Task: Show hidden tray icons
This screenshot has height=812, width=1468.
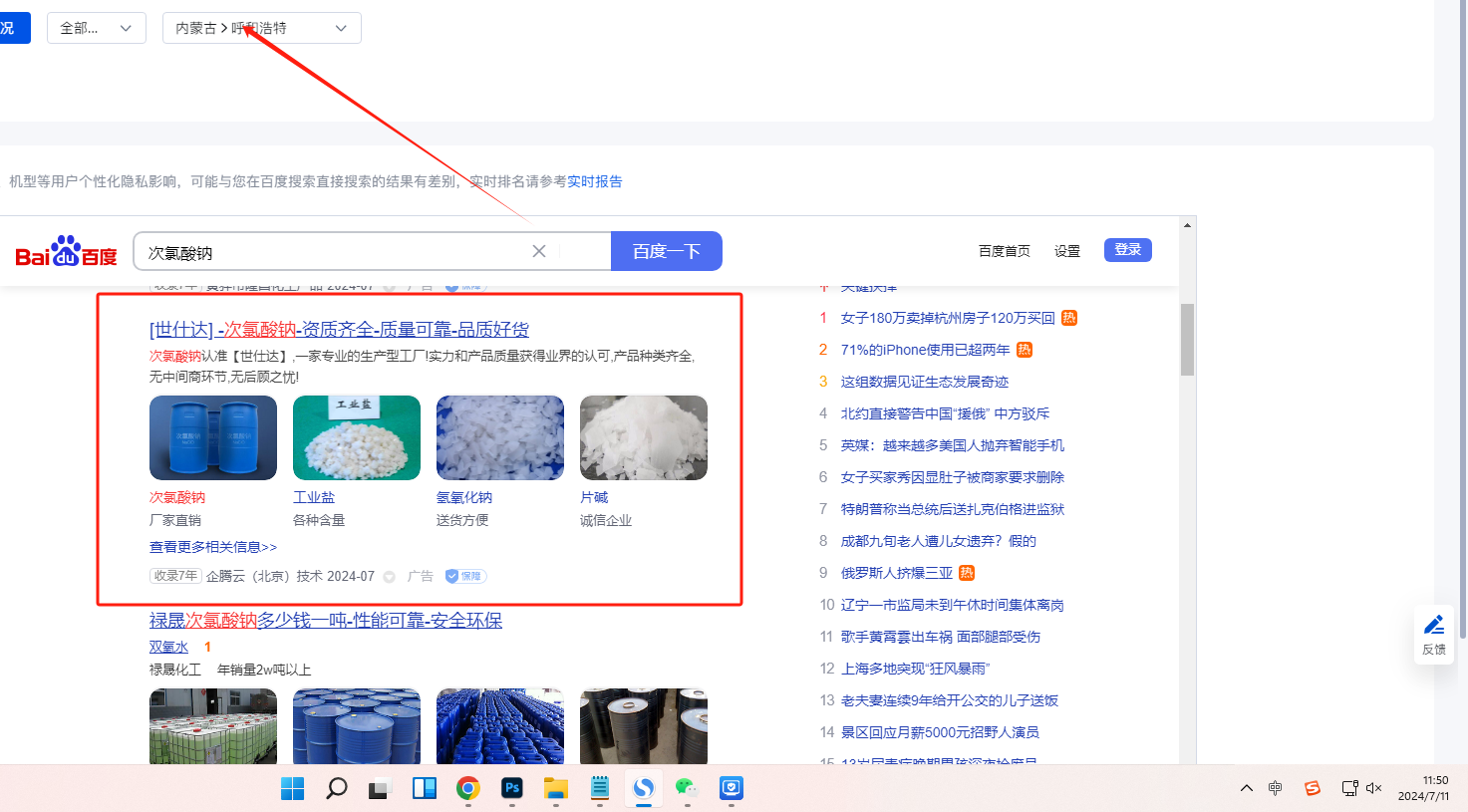Action: click(x=1247, y=788)
